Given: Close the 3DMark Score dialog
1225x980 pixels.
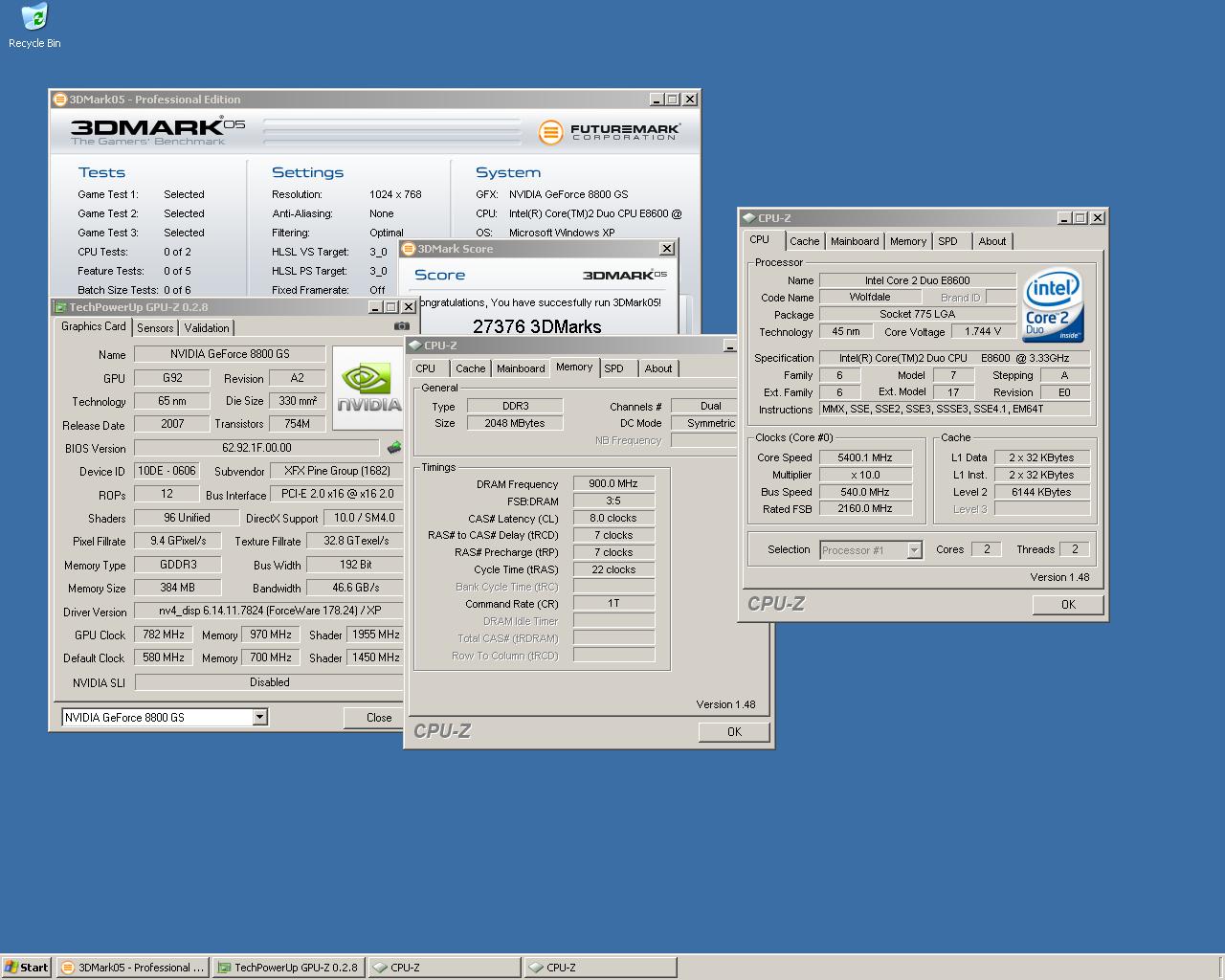Looking at the screenshot, I should tap(667, 249).
